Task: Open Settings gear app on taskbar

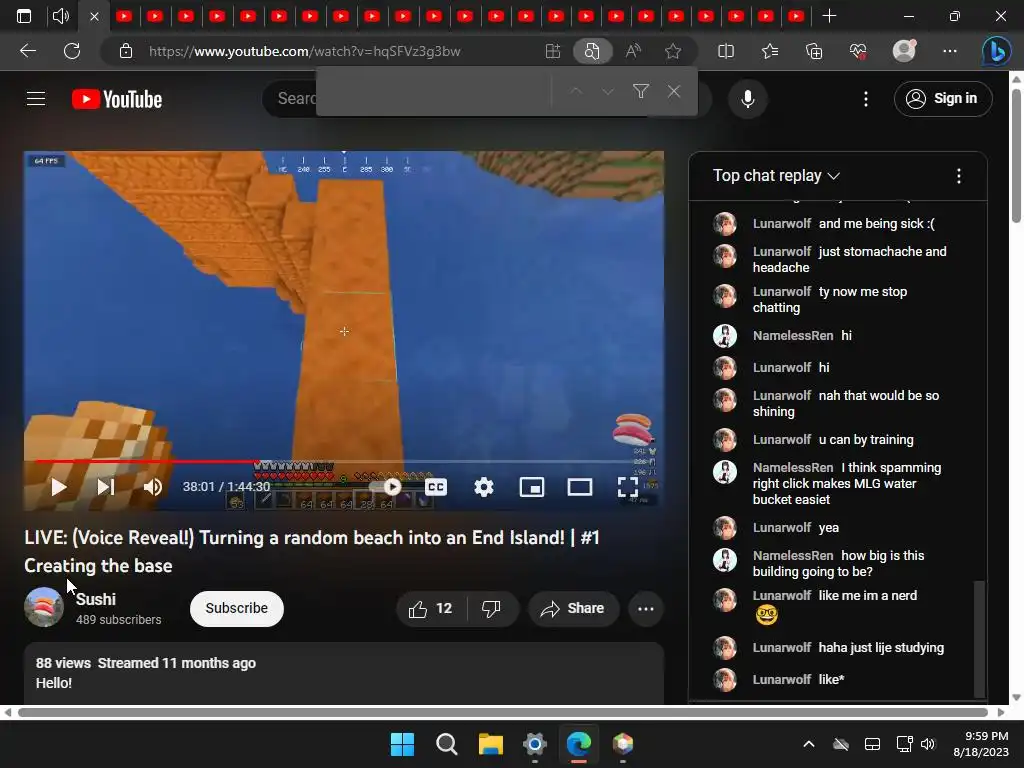Action: (534, 744)
